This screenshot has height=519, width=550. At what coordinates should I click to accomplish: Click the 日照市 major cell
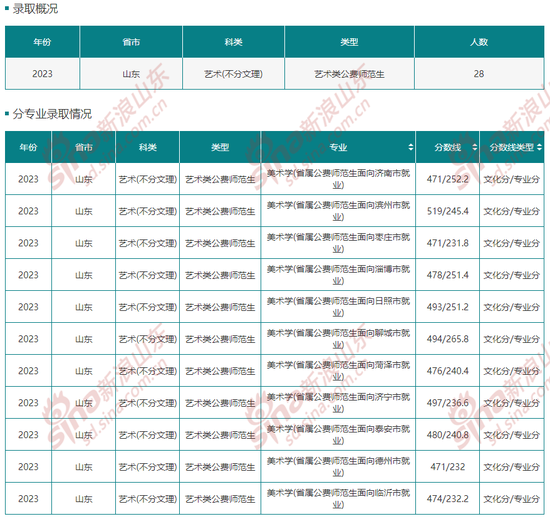coord(338,306)
